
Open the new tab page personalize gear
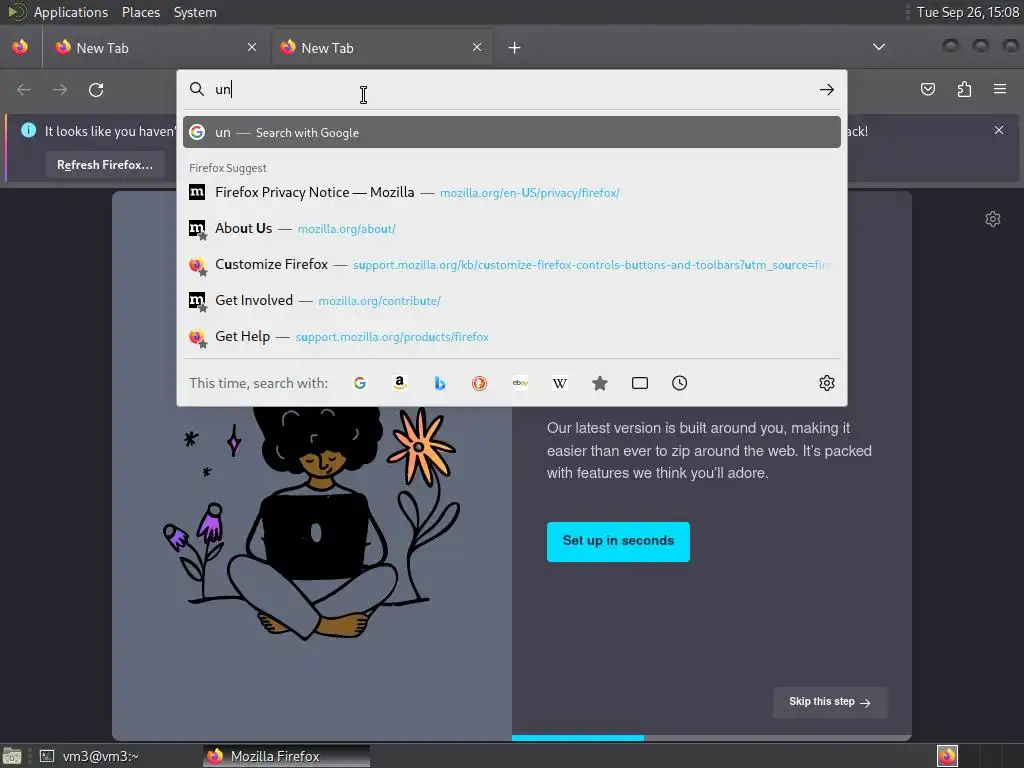coord(993,219)
